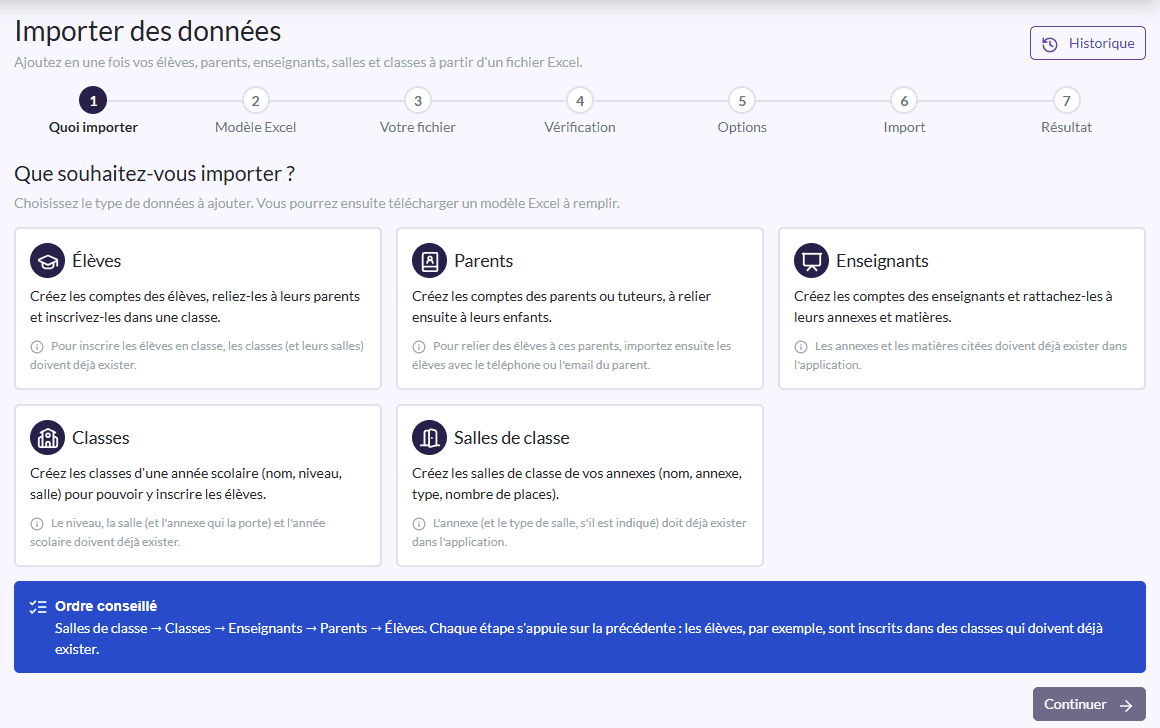The height and width of the screenshot is (728, 1160).
Task: Go to step 1 Quoi importer
Action: point(93,111)
